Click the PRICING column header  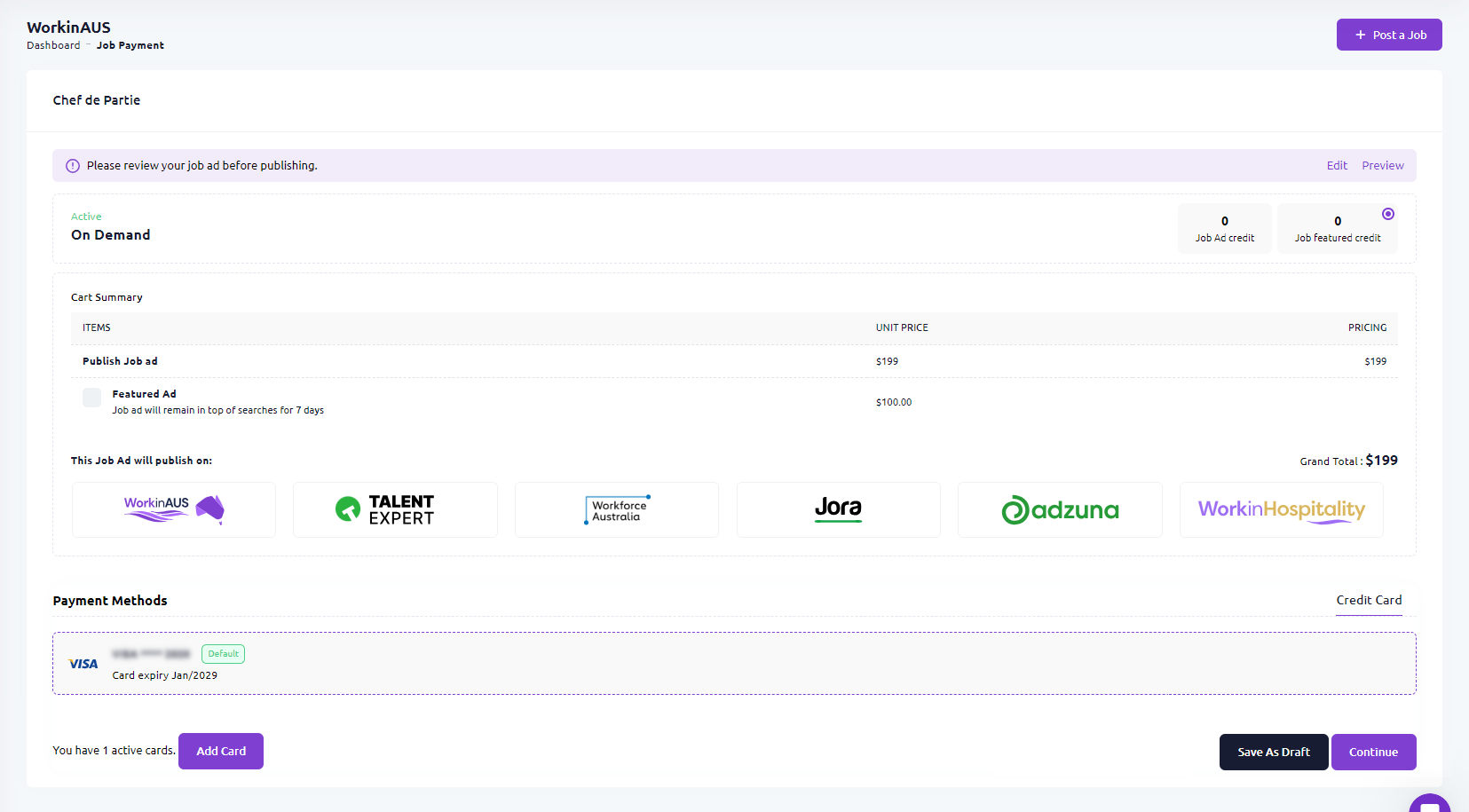tap(1367, 327)
